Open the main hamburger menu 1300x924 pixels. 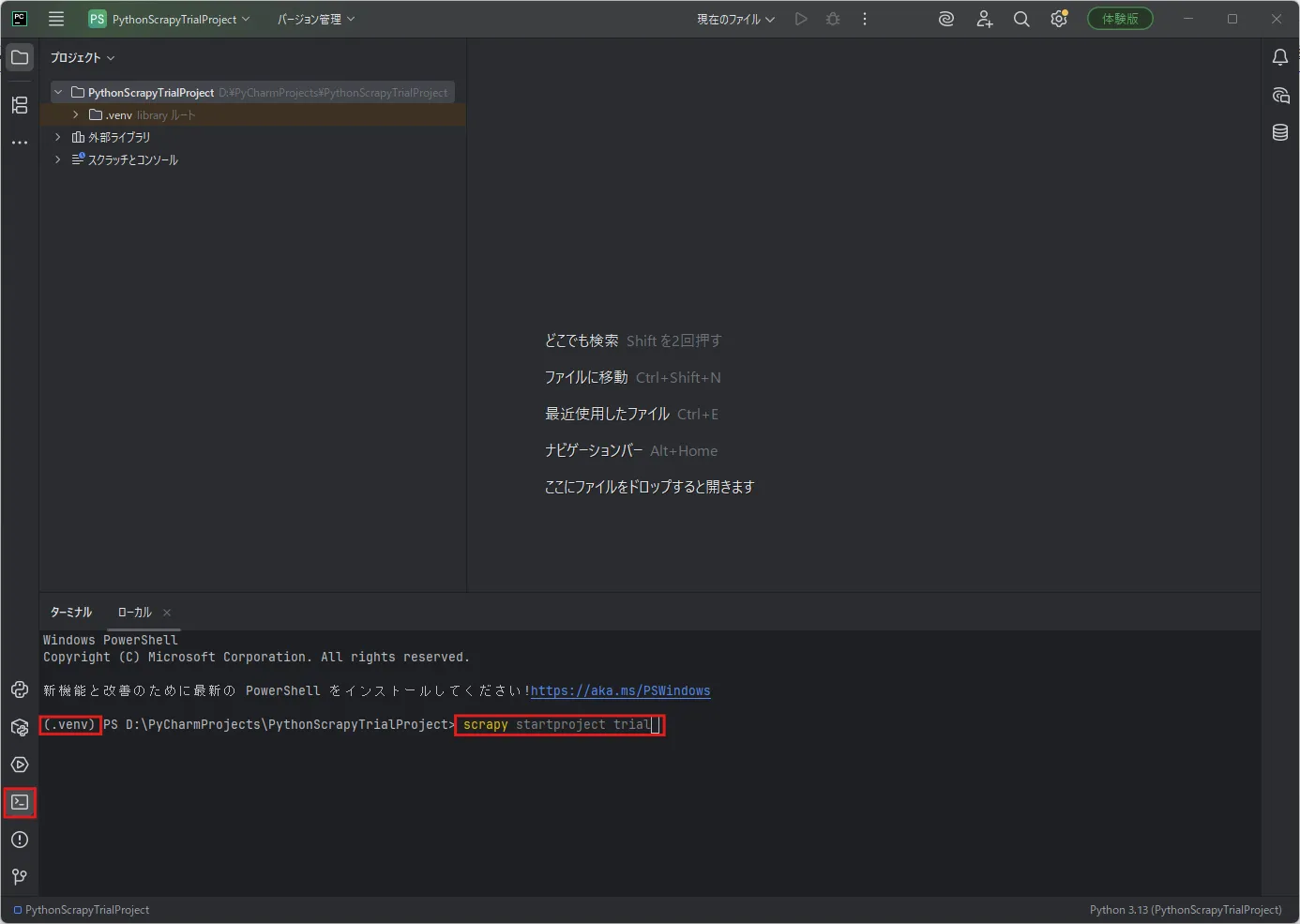click(56, 19)
